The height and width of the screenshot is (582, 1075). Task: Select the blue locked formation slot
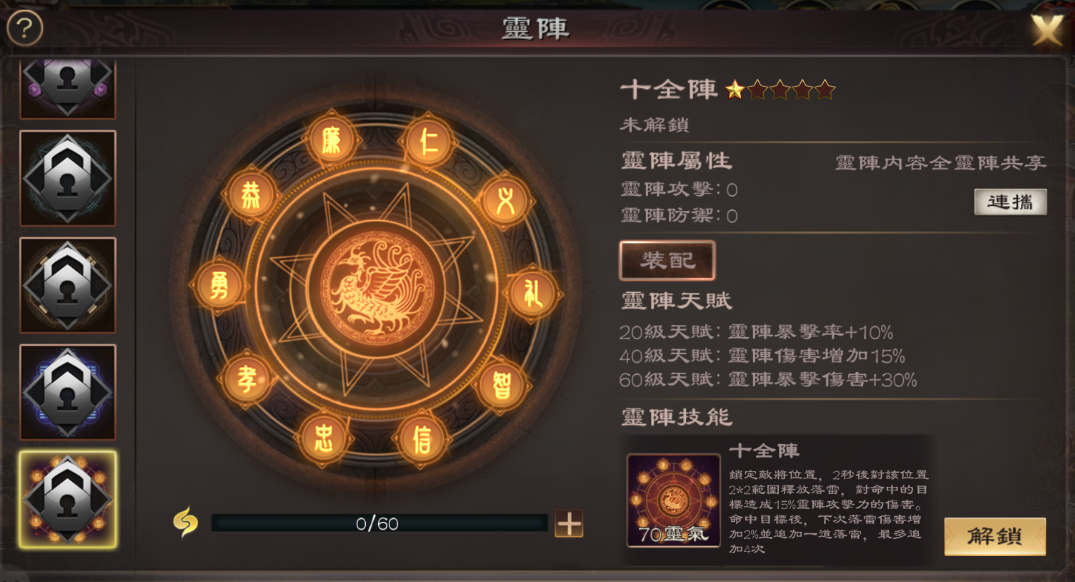[68, 392]
